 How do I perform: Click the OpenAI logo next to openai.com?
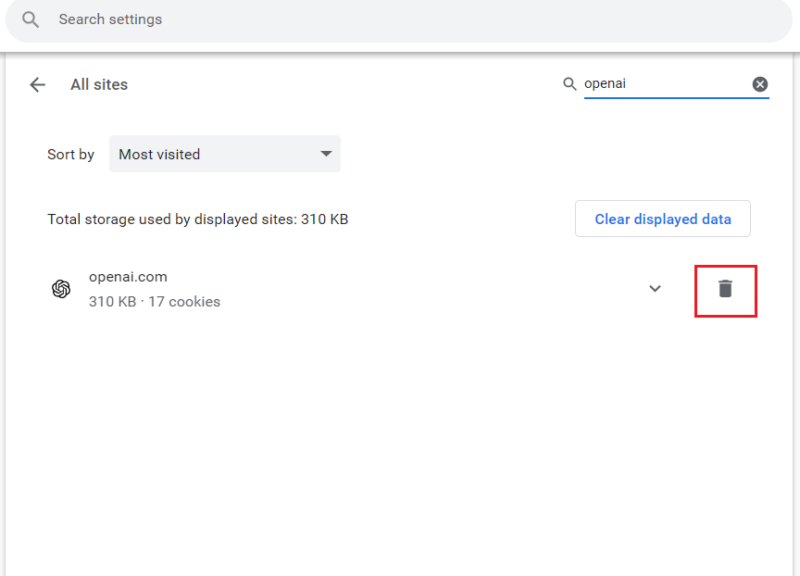(x=61, y=288)
